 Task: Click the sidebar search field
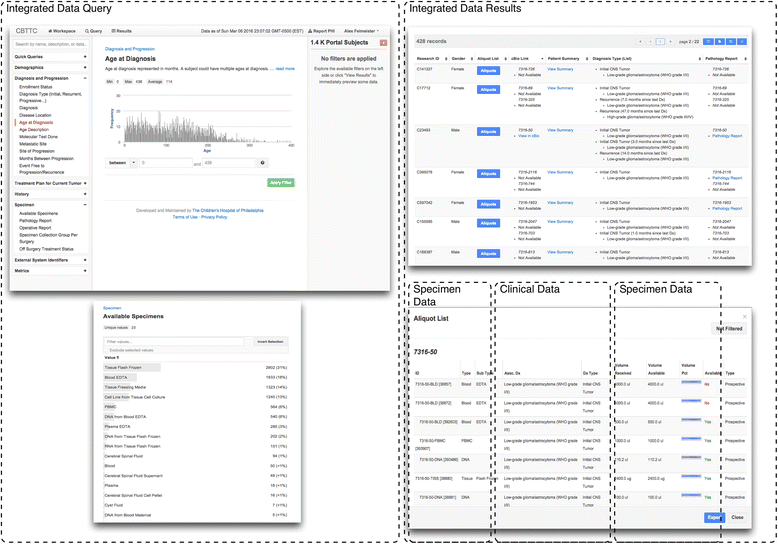pyautogui.click(x=51, y=44)
